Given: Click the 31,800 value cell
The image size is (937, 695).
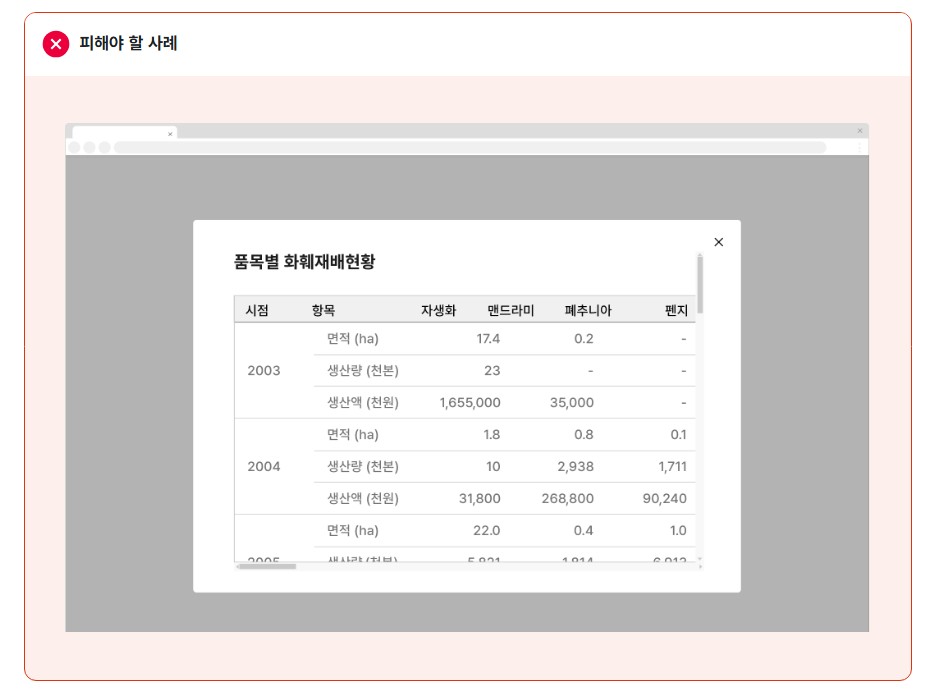Looking at the screenshot, I should click(480, 498).
